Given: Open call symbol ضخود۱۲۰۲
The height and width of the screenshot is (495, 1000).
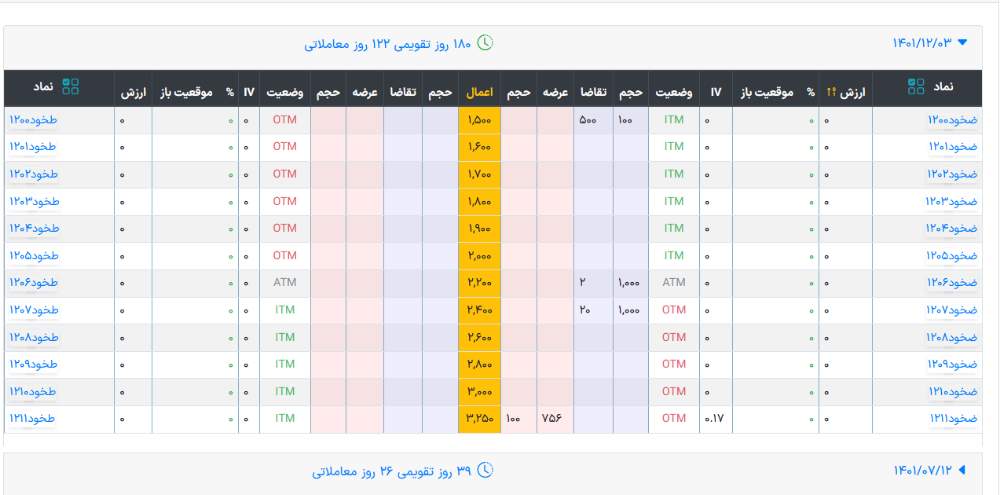Looking at the screenshot, I should (x=952, y=174).
